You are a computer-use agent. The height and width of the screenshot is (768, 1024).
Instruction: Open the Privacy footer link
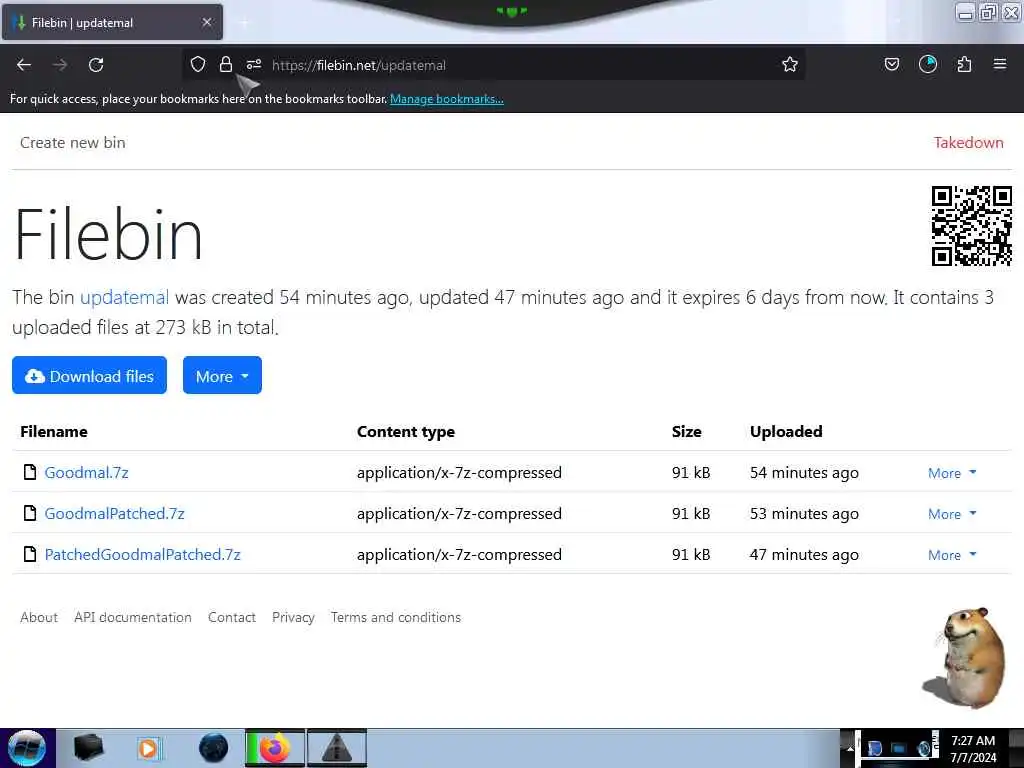[x=293, y=617]
